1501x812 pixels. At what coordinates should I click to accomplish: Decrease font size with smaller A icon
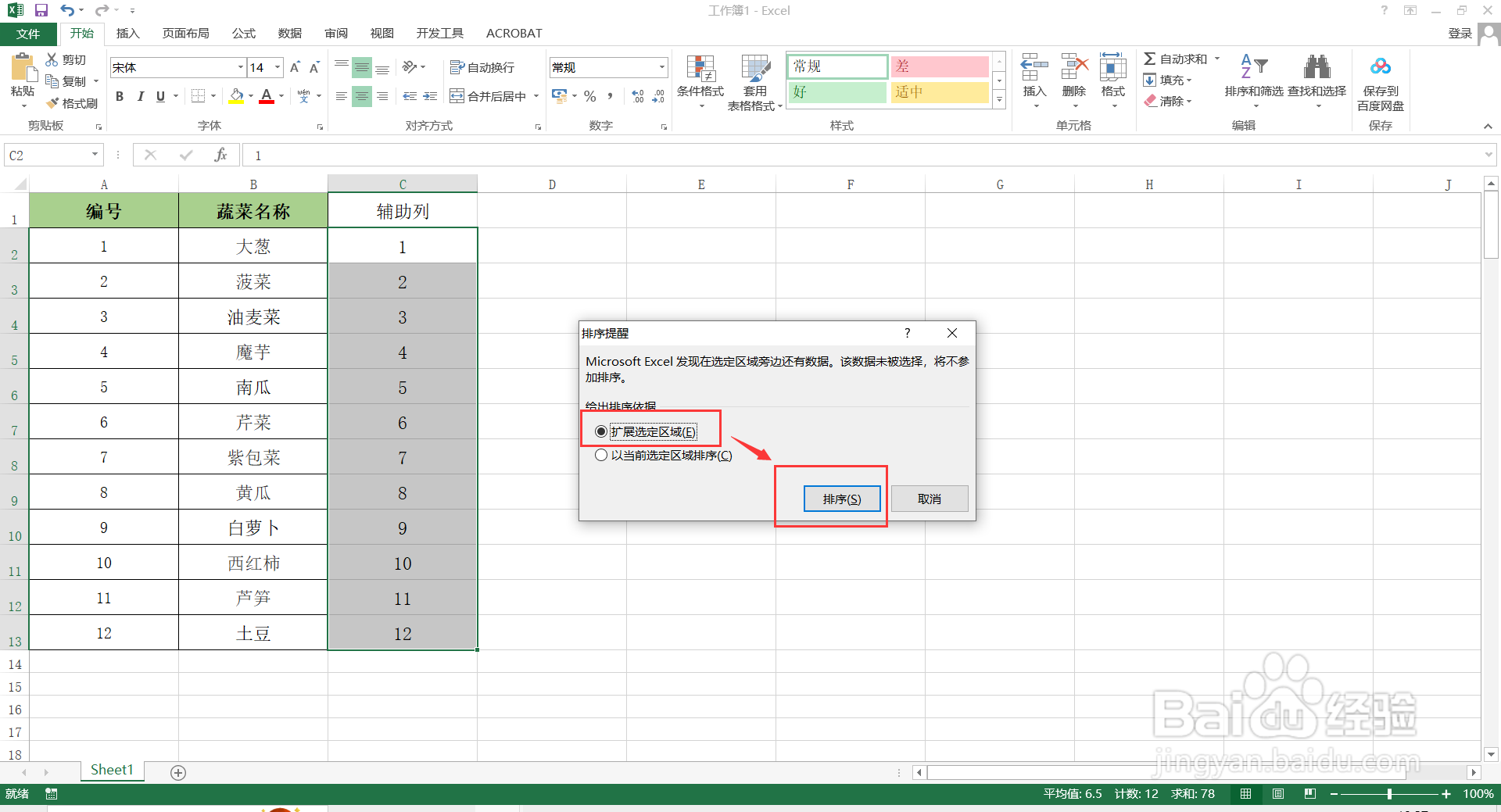pyautogui.click(x=314, y=67)
